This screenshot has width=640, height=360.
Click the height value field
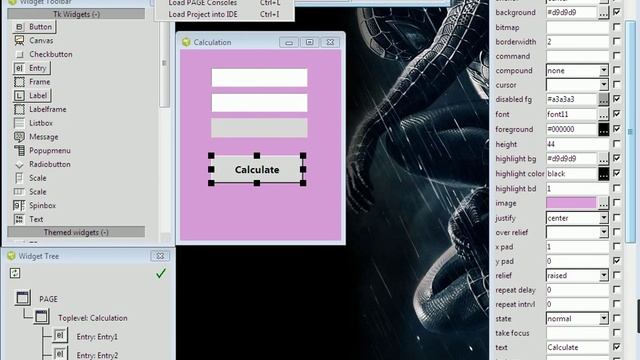pyautogui.click(x=577, y=144)
